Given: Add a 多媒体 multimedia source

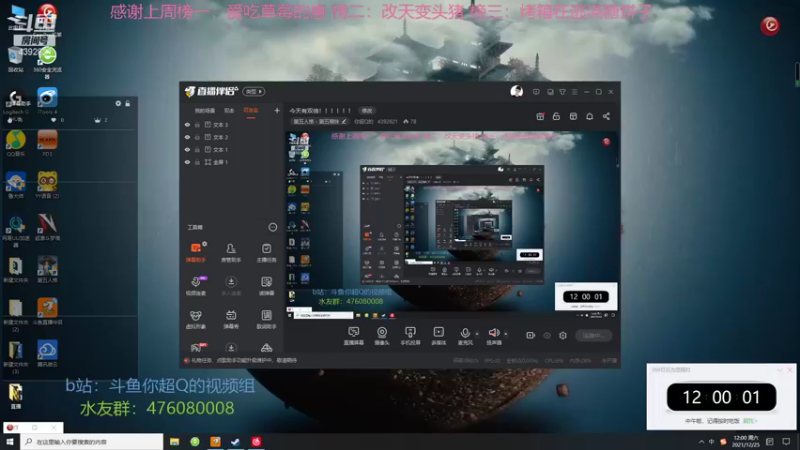Looking at the screenshot, I should 438,336.
